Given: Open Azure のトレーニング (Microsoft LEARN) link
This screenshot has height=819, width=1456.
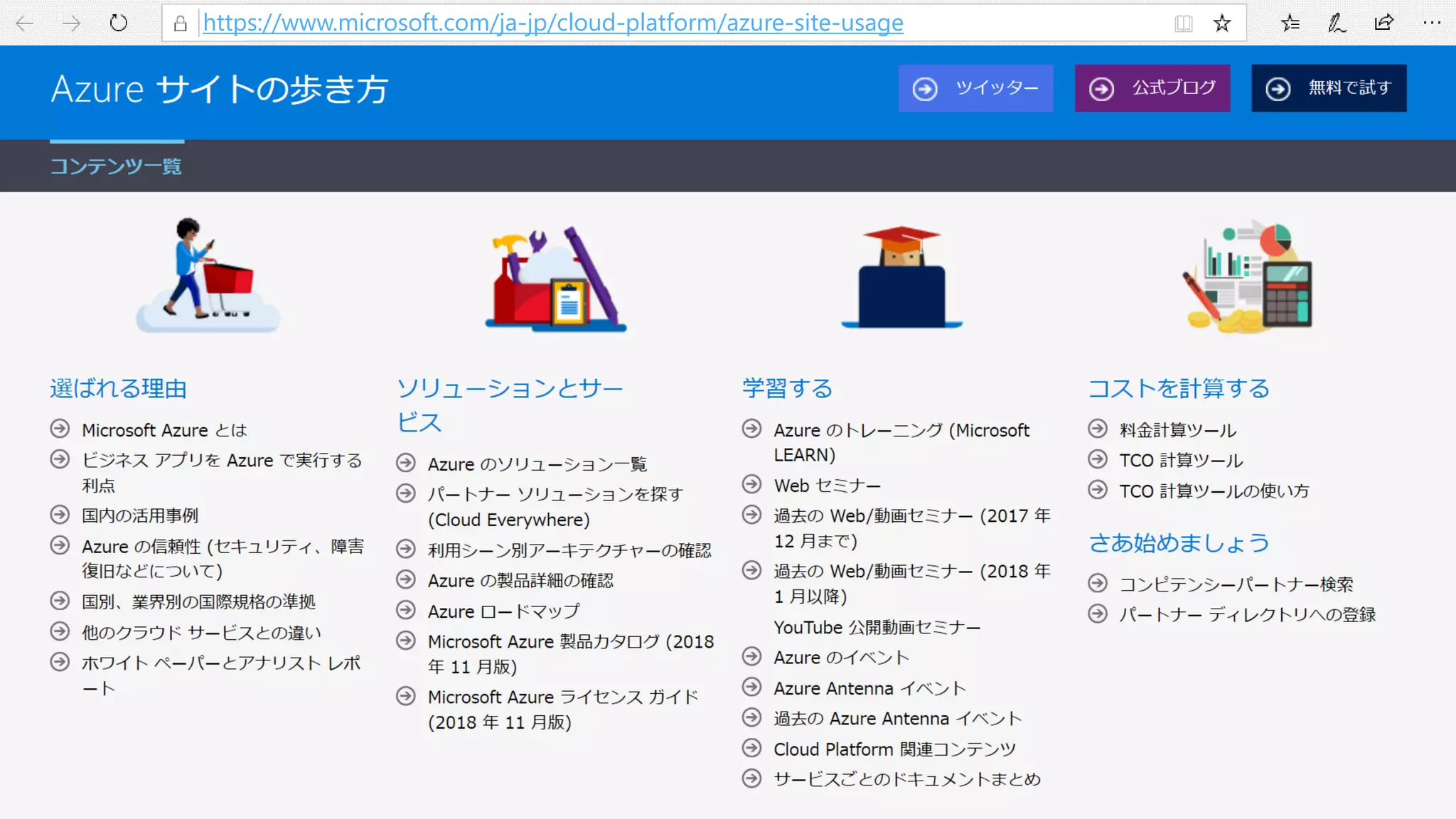Looking at the screenshot, I should pos(901,442).
